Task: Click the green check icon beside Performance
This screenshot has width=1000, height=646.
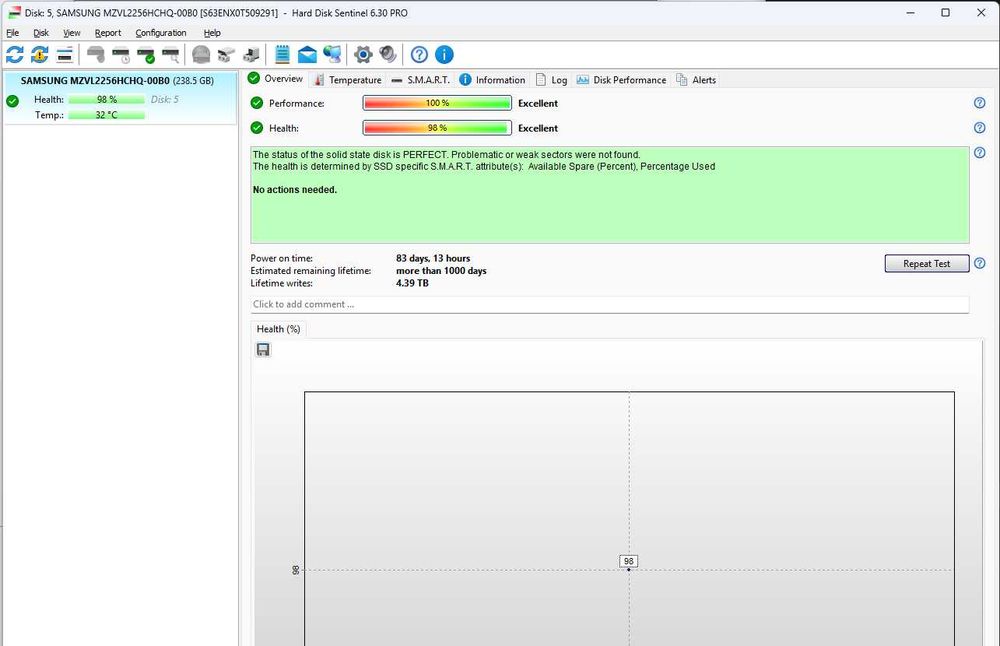Action: [256, 103]
